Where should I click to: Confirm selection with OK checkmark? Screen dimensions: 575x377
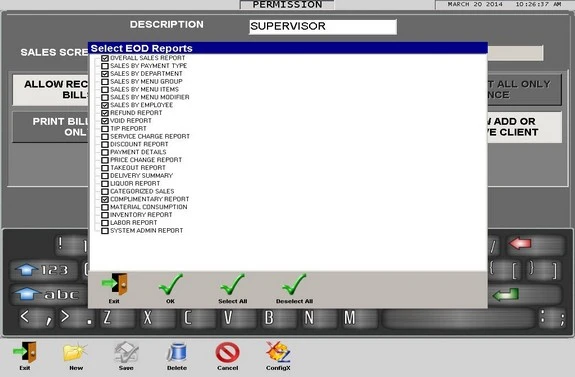(171, 284)
